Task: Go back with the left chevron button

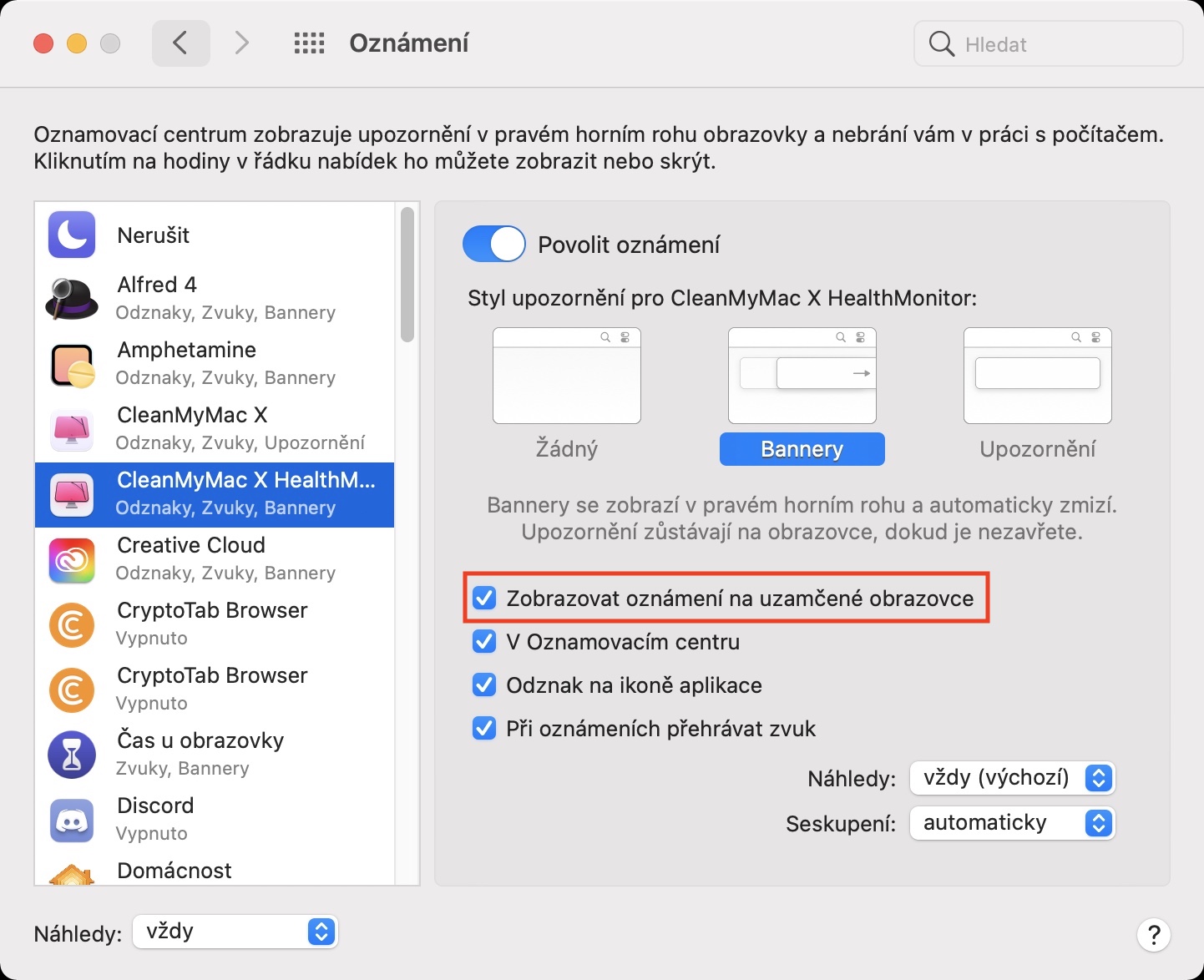Action: coord(180,43)
